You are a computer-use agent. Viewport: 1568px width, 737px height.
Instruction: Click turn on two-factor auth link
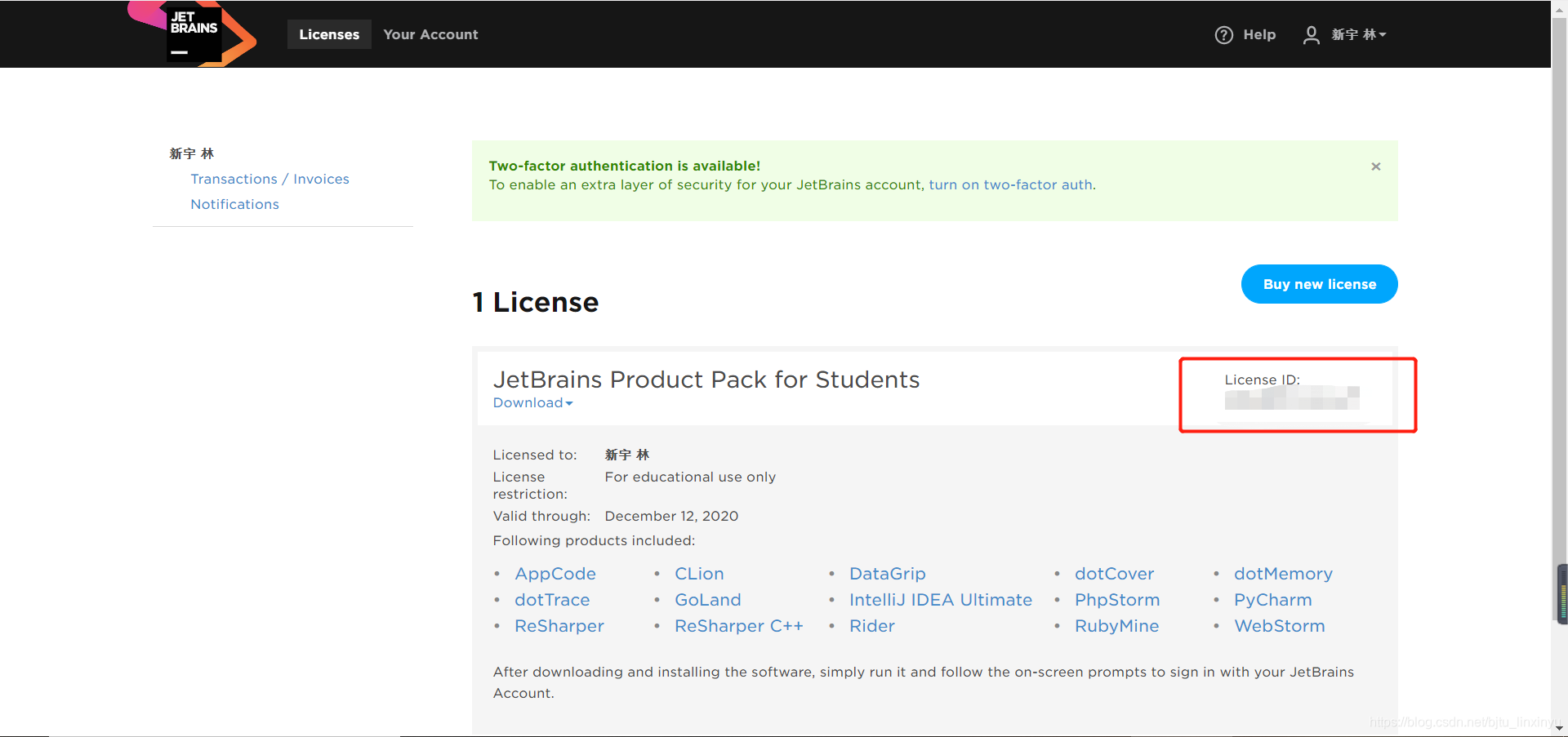pyautogui.click(x=1011, y=184)
